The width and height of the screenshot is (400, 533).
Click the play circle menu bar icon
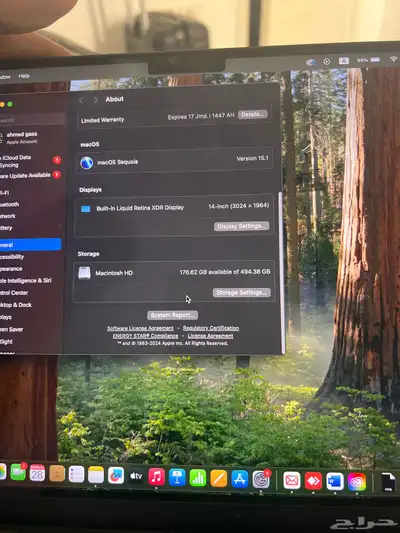pyautogui.click(x=327, y=62)
